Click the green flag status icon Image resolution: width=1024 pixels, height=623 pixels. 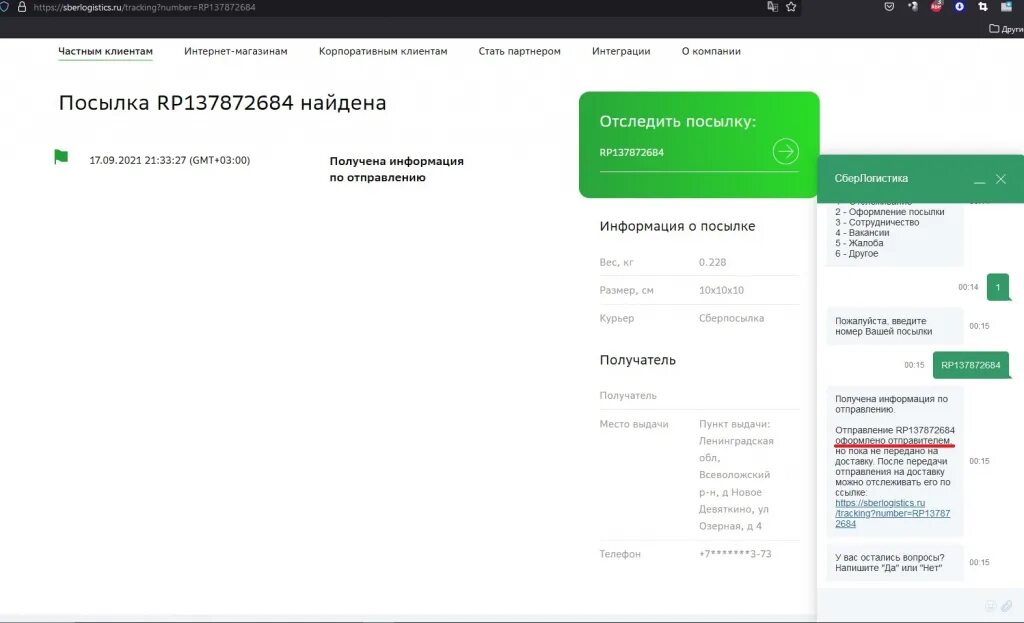pyautogui.click(x=61, y=157)
